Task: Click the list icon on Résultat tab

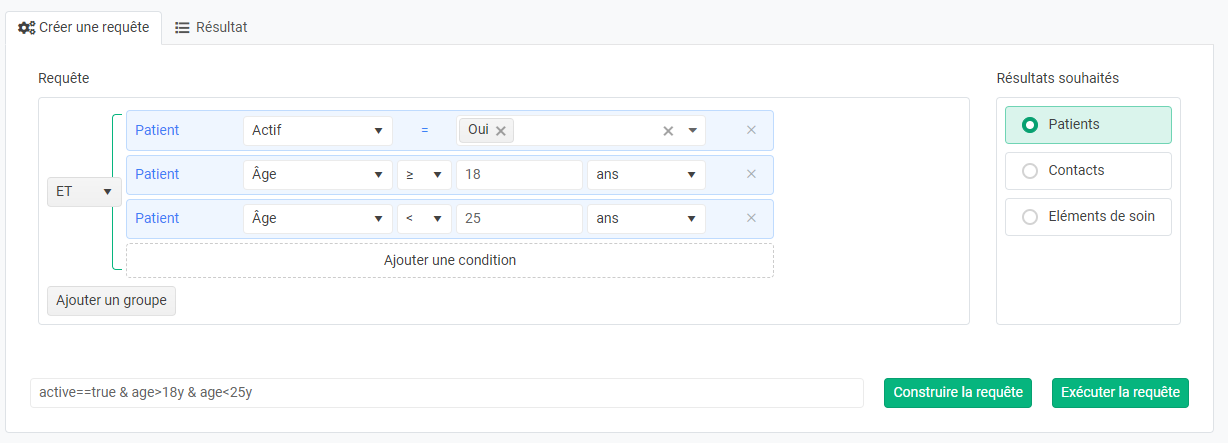Action: [182, 27]
